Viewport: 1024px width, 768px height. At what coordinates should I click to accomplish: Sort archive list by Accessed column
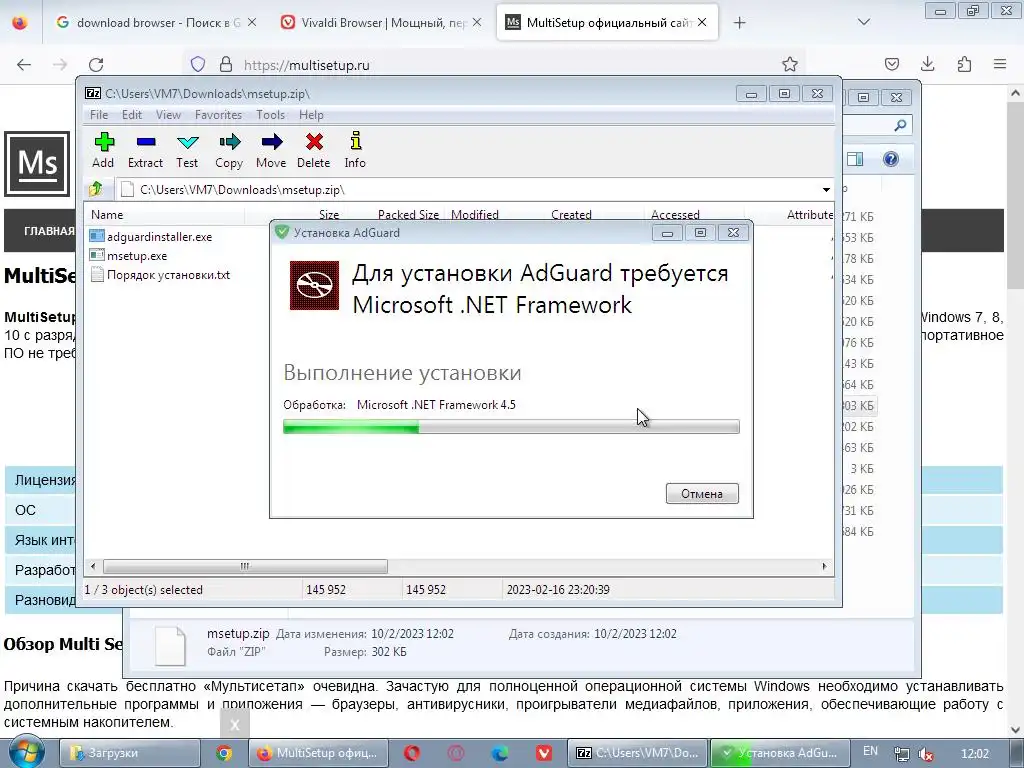coord(675,215)
